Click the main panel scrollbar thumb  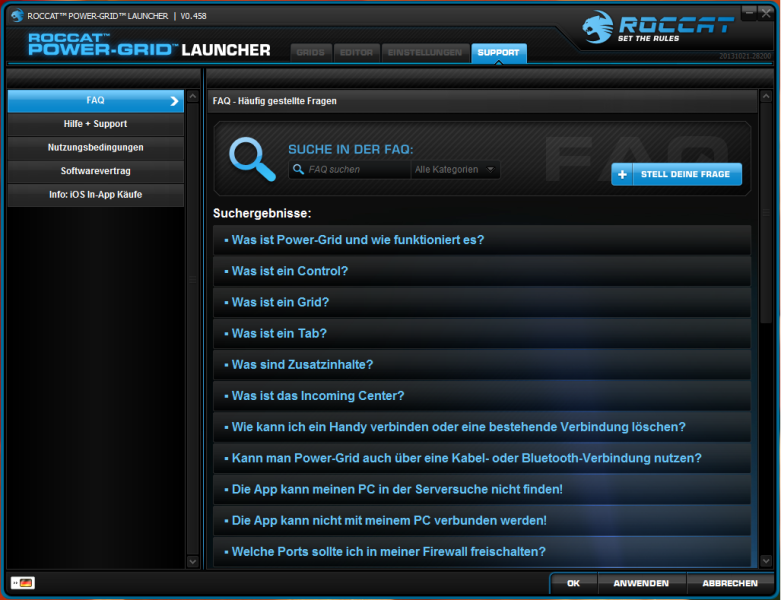[766, 213]
